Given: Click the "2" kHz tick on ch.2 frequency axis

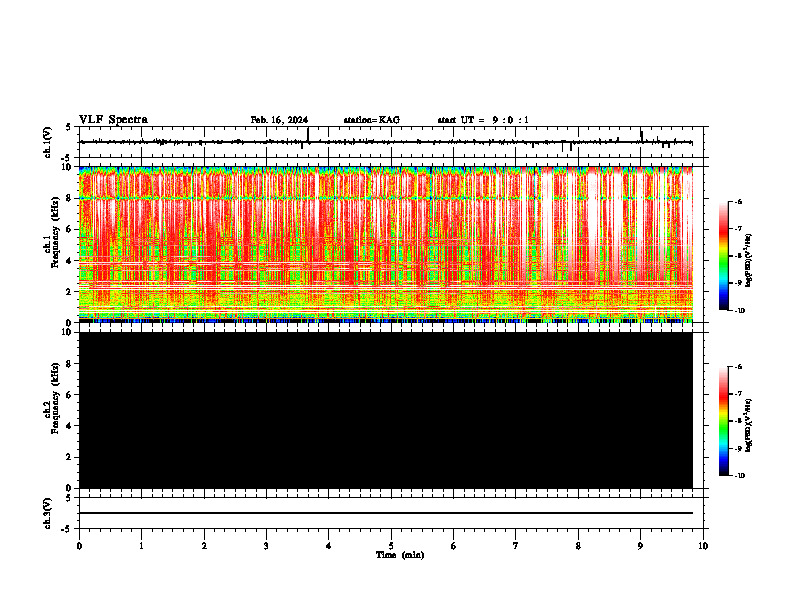Looking at the screenshot, I should click(x=70, y=457).
